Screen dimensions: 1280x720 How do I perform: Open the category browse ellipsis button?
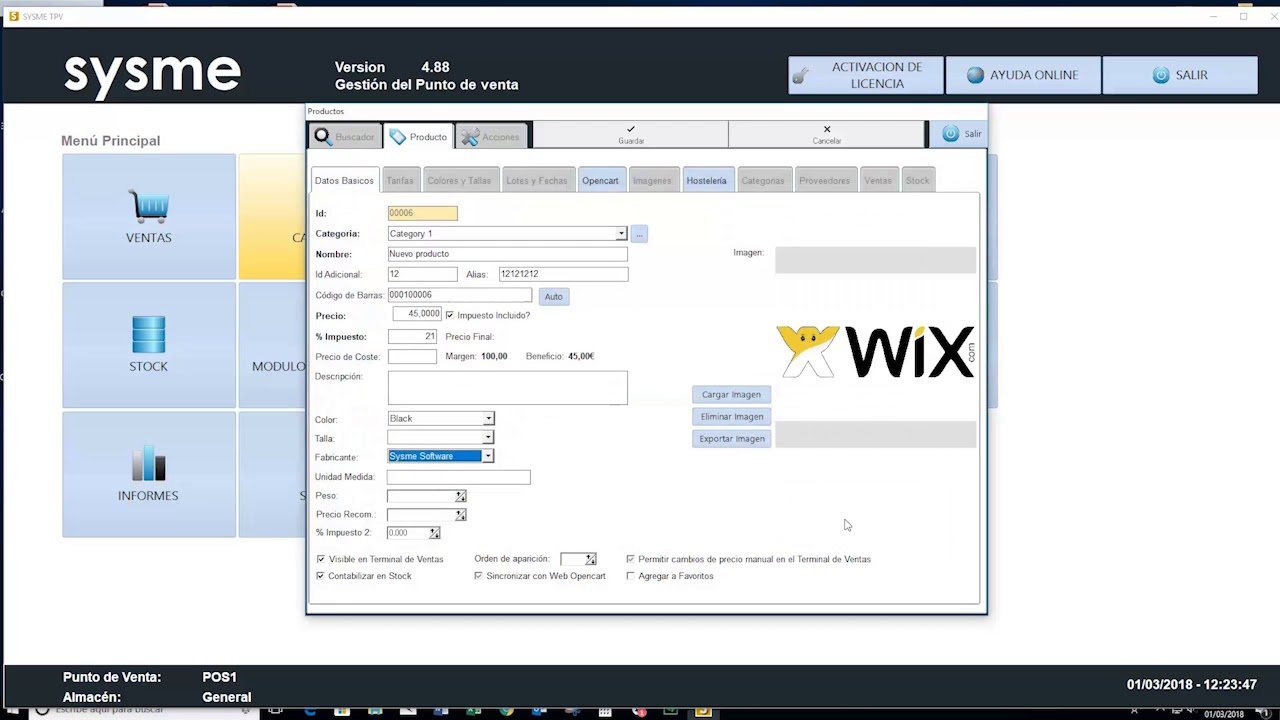(639, 234)
